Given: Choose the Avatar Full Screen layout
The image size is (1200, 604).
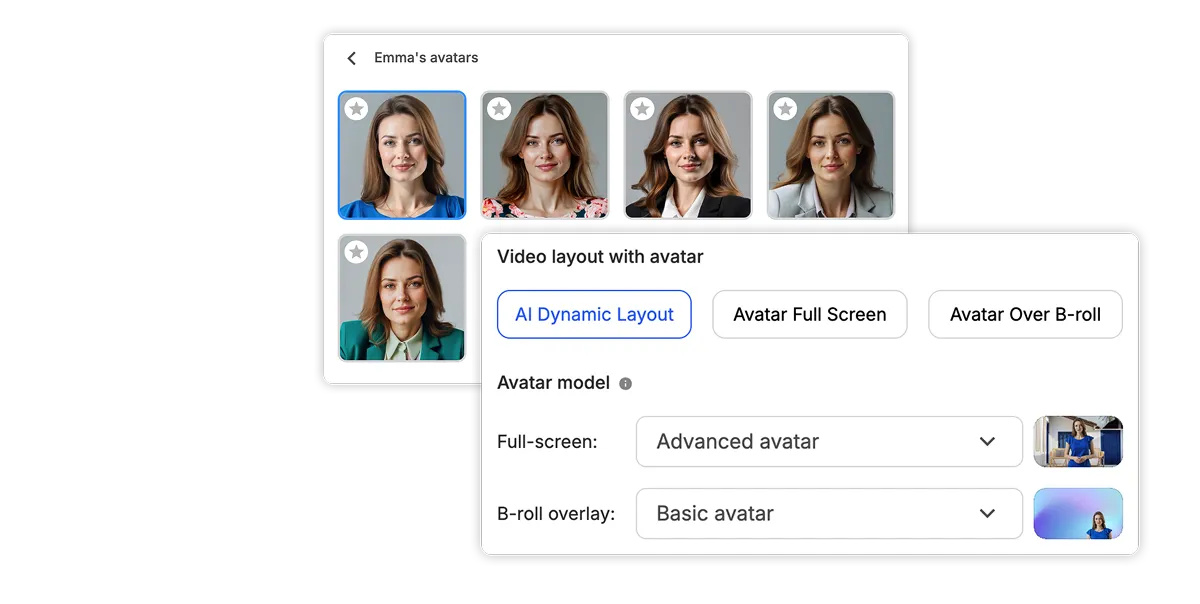Looking at the screenshot, I should [x=810, y=314].
